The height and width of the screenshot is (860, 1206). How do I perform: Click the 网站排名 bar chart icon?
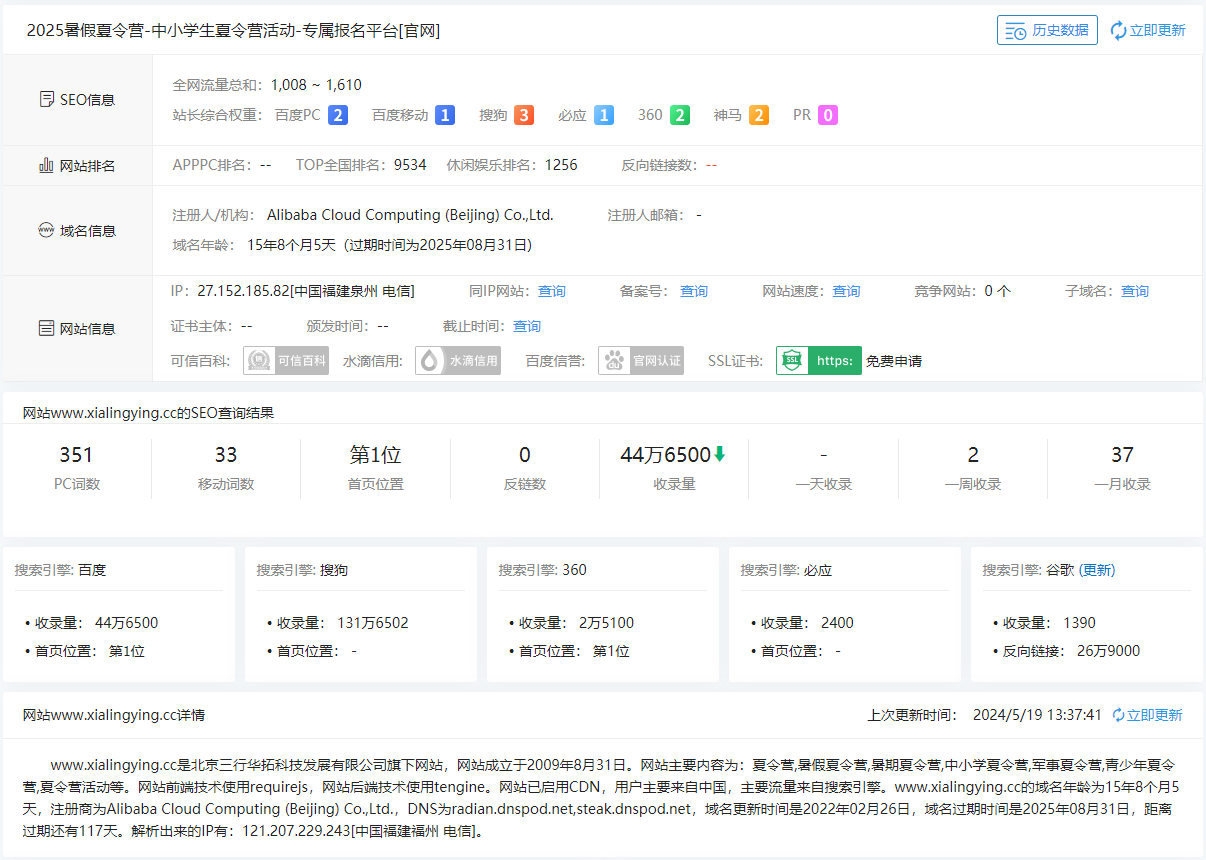point(47,165)
